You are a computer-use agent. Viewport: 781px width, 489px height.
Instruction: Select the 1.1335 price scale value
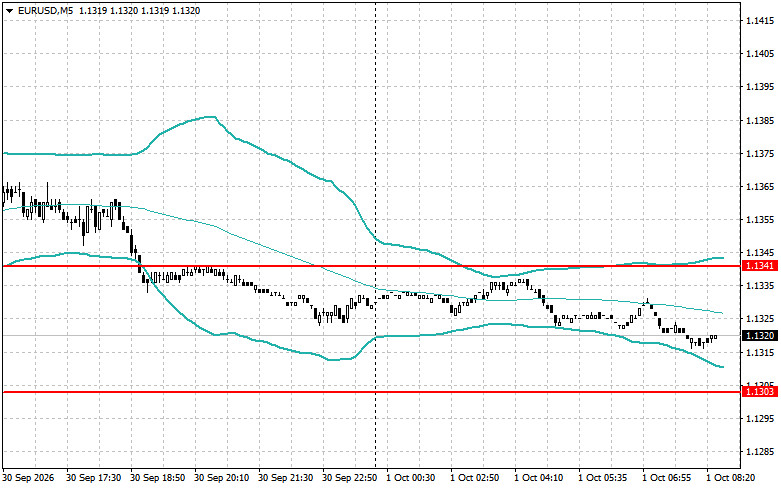click(x=760, y=286)
